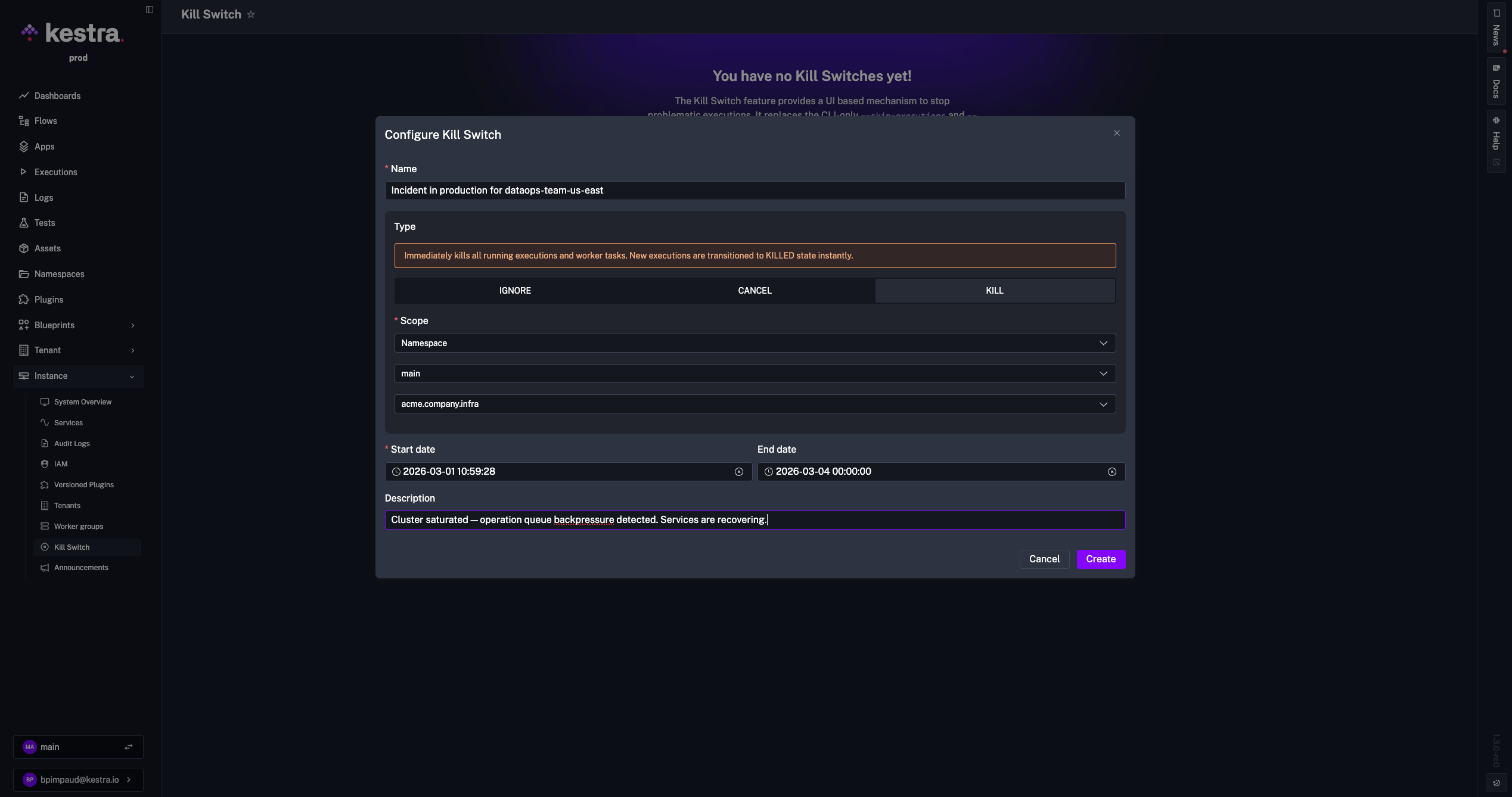Open the Executions section

55,172
